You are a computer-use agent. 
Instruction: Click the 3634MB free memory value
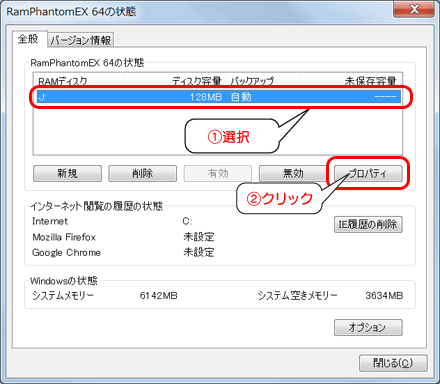(x=384, y=296)
